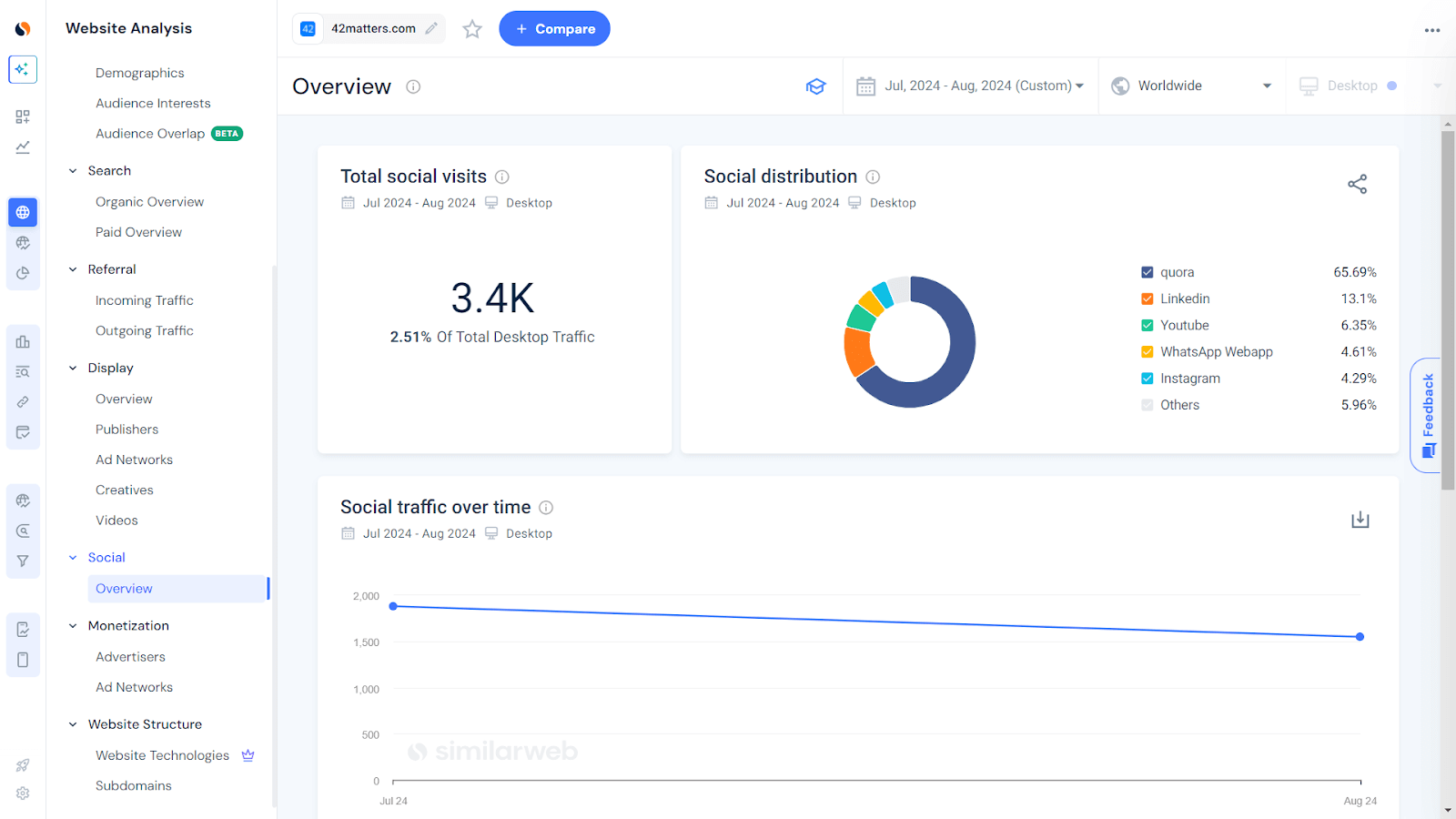Collapse the Referral section
The height and width of the screenshot is (819, 1456).
click(x=73, y=269)
